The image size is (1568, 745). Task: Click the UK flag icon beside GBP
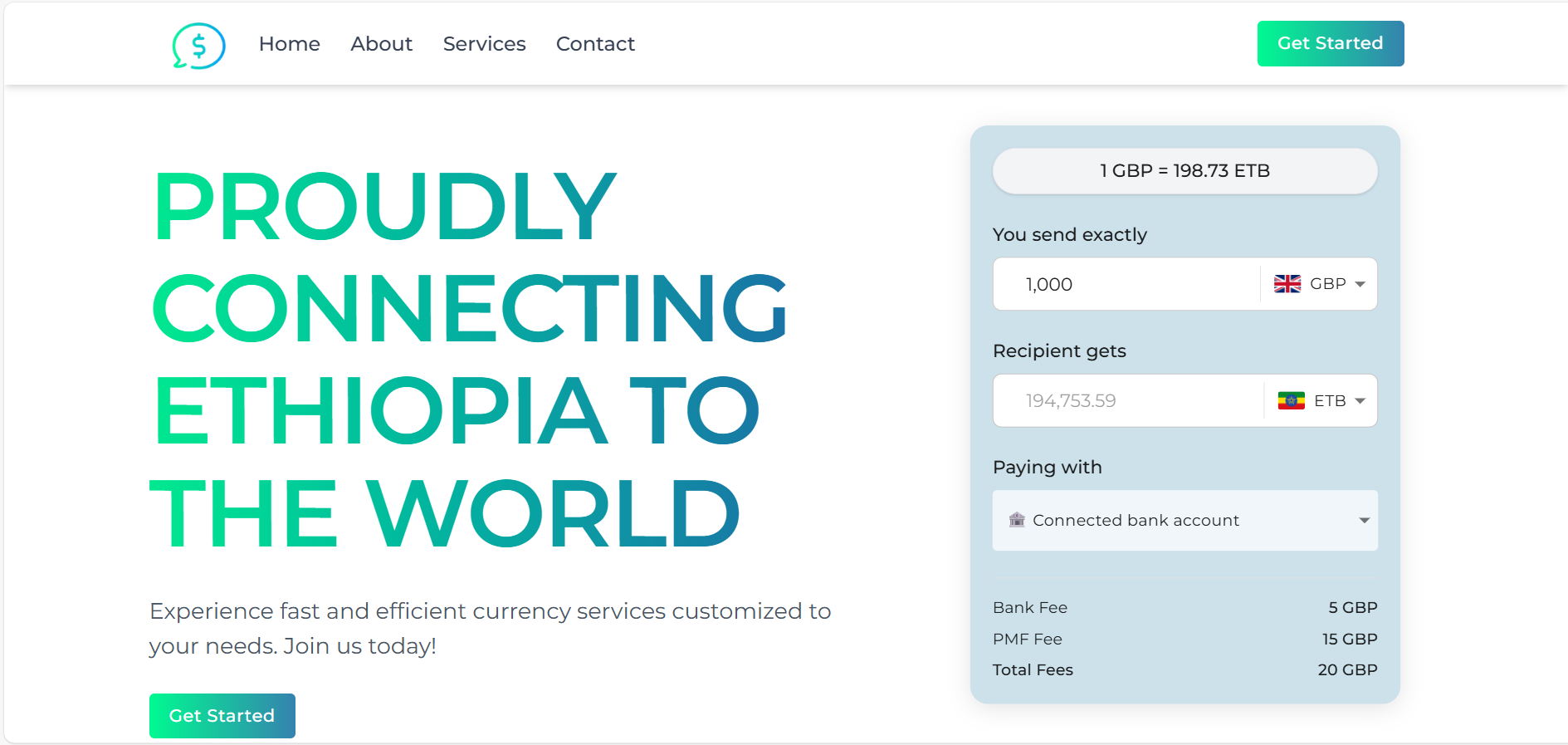point(1287,284)
